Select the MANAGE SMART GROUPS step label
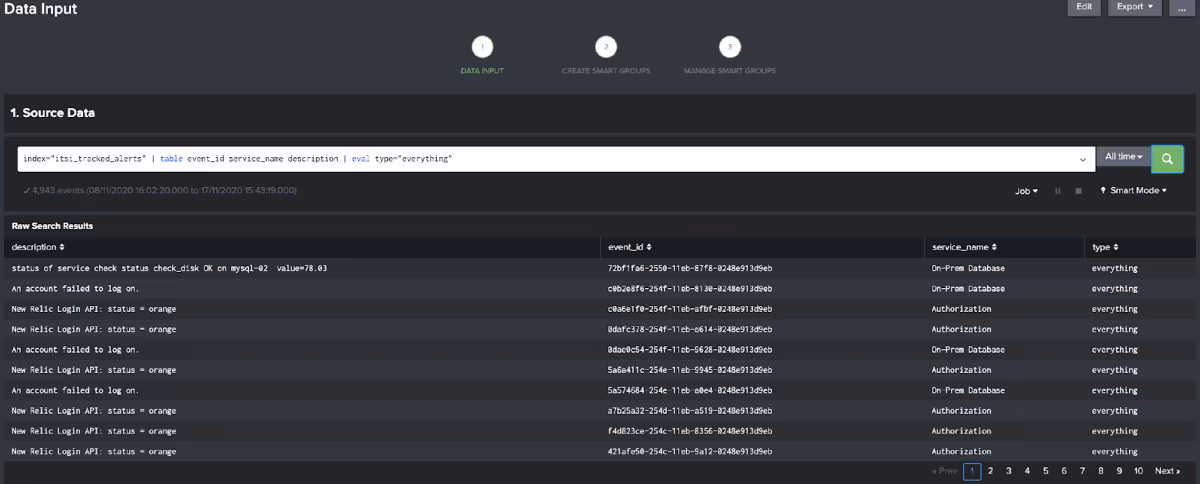The width and height of the screenshot is (1200, 484). click(x=730, y=71)
